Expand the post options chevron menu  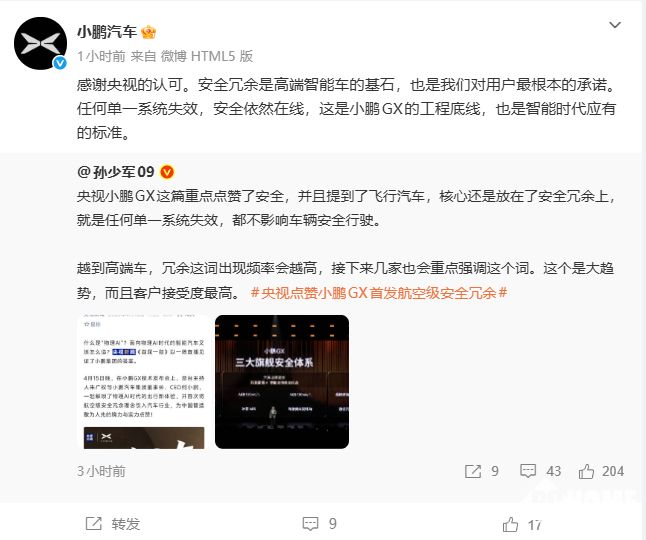[x=615, y=25]
